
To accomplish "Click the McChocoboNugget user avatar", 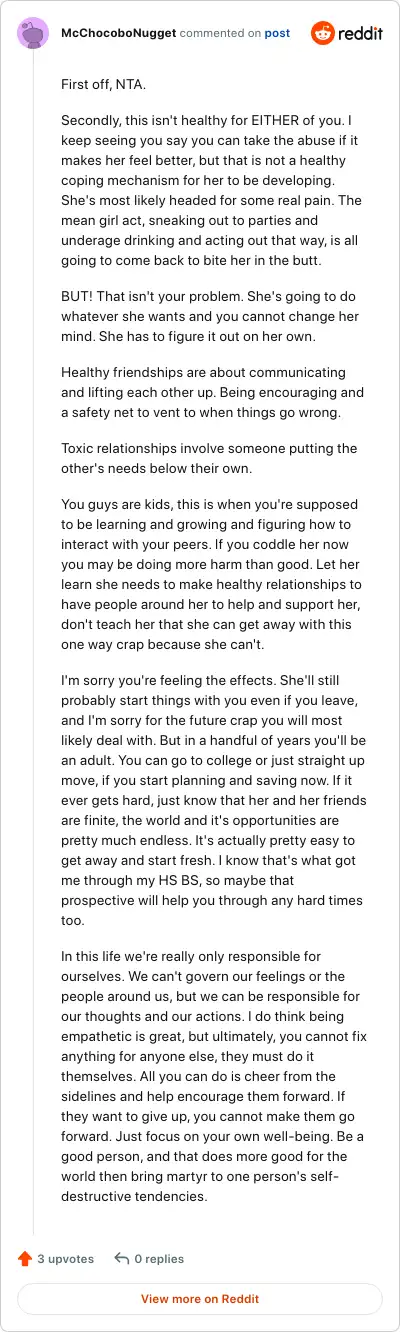I will tap(33, 33).
